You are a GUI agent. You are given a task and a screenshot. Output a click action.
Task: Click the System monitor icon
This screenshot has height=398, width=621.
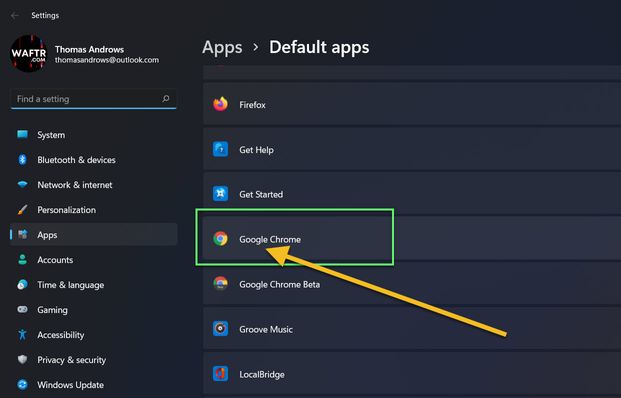pyautogui.click(x=23, y=135)
